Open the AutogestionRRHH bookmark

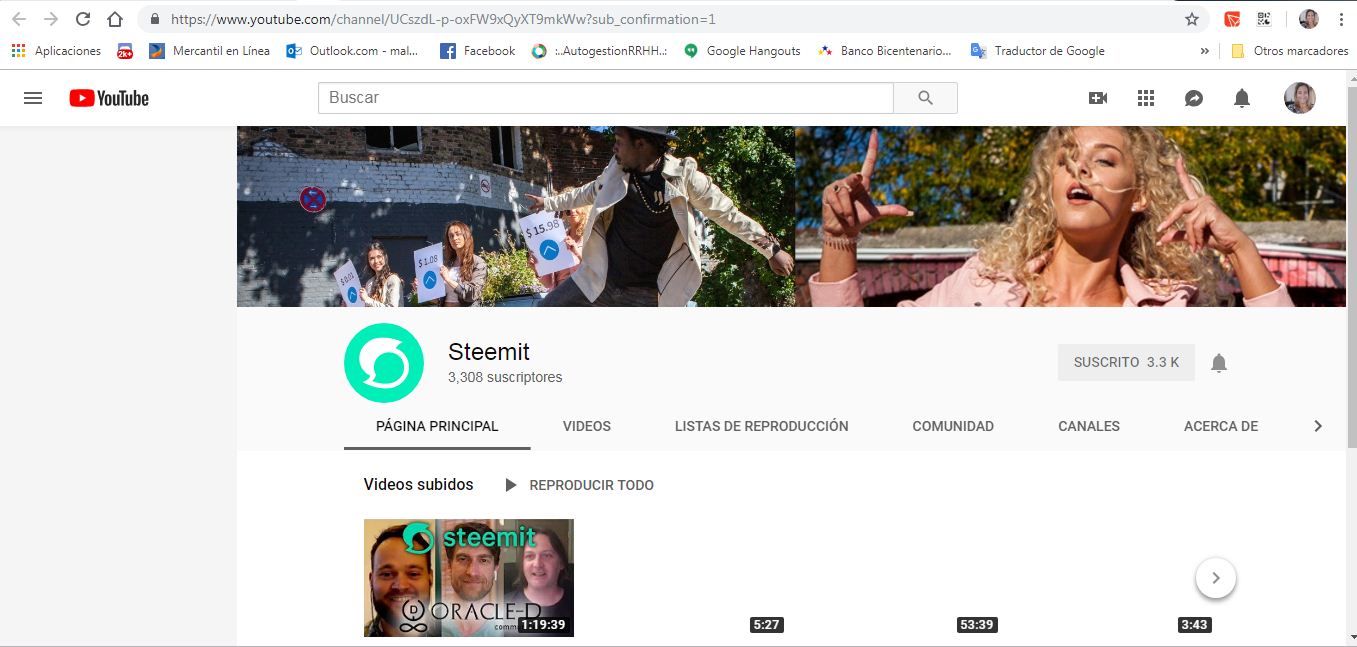599,51
